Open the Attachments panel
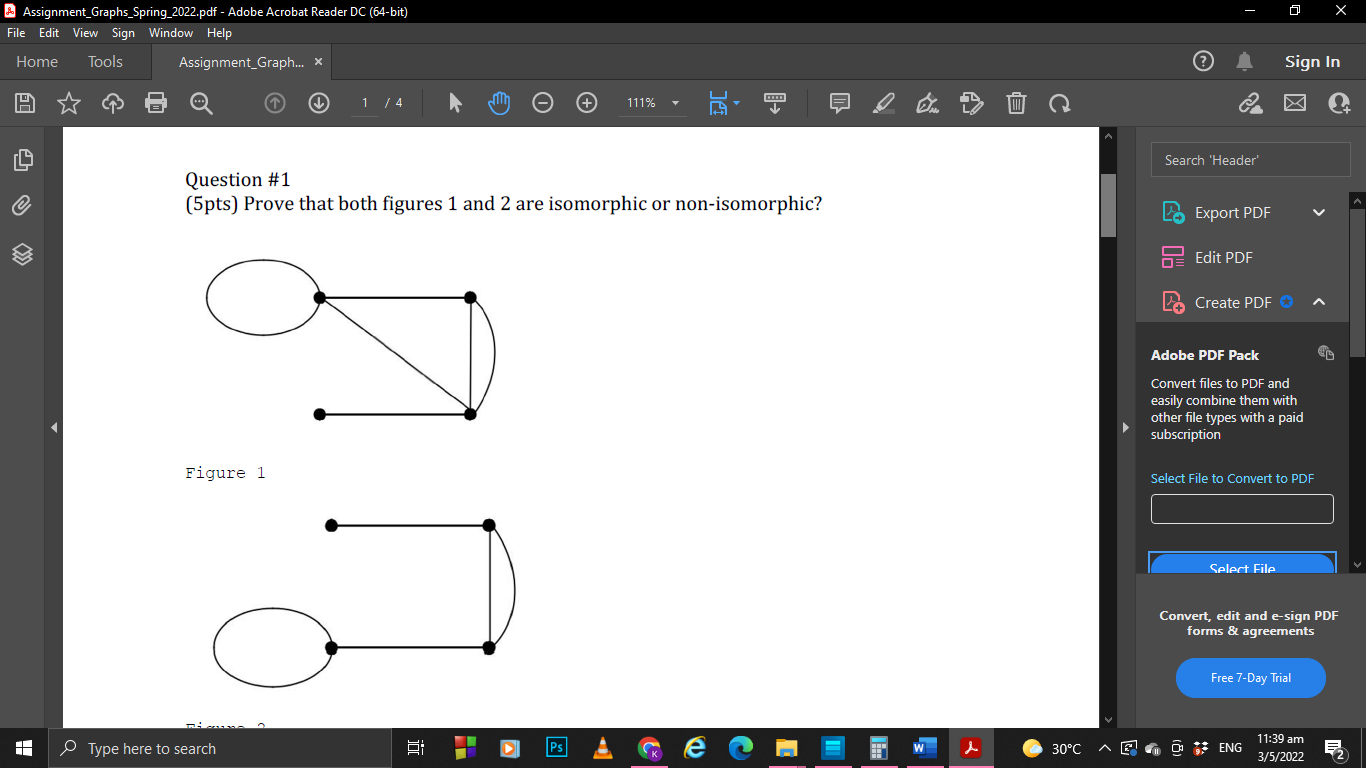 pyautogui.click(x=21, y=206)
